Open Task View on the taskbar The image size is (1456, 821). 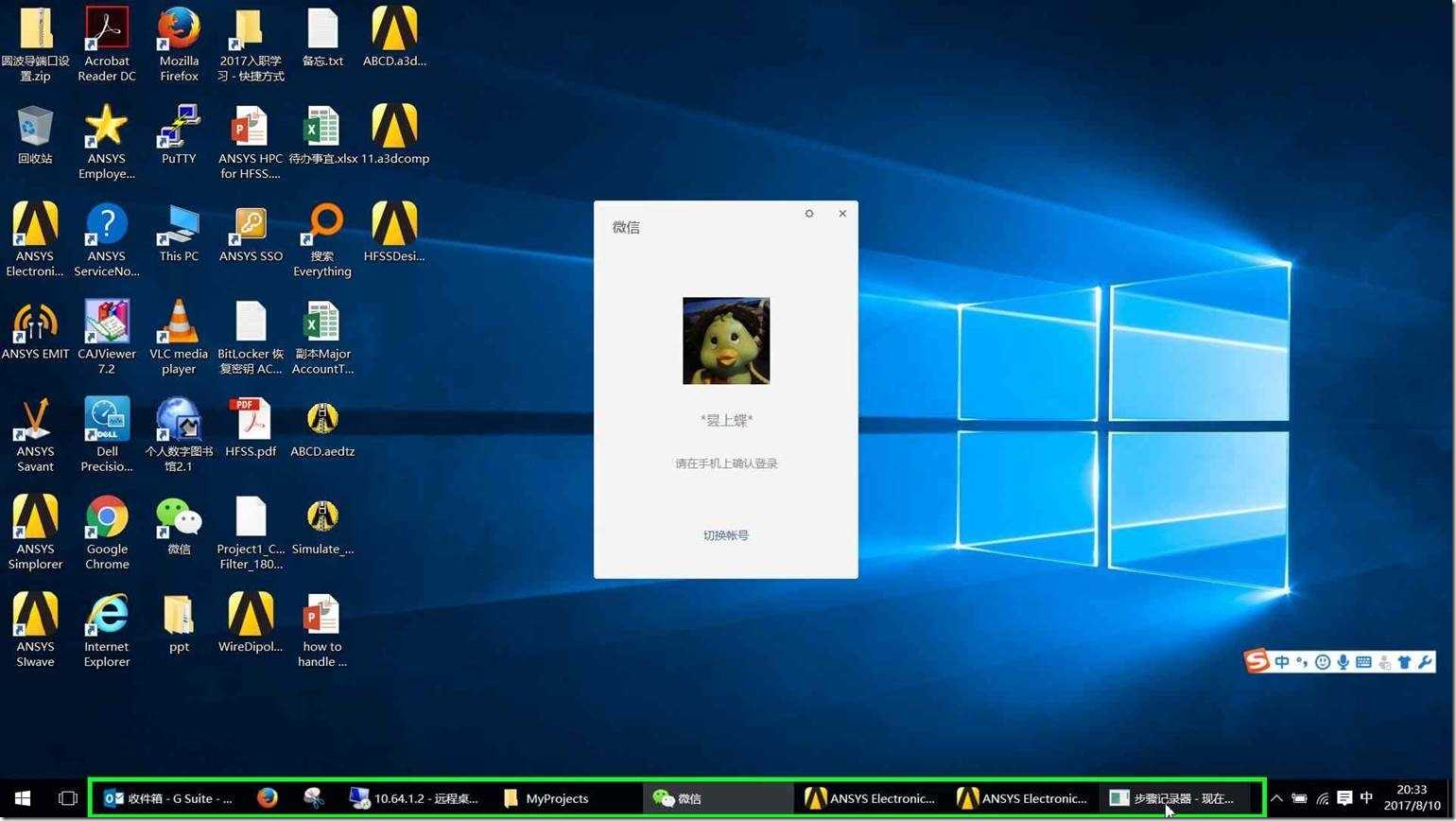[67, 798]
